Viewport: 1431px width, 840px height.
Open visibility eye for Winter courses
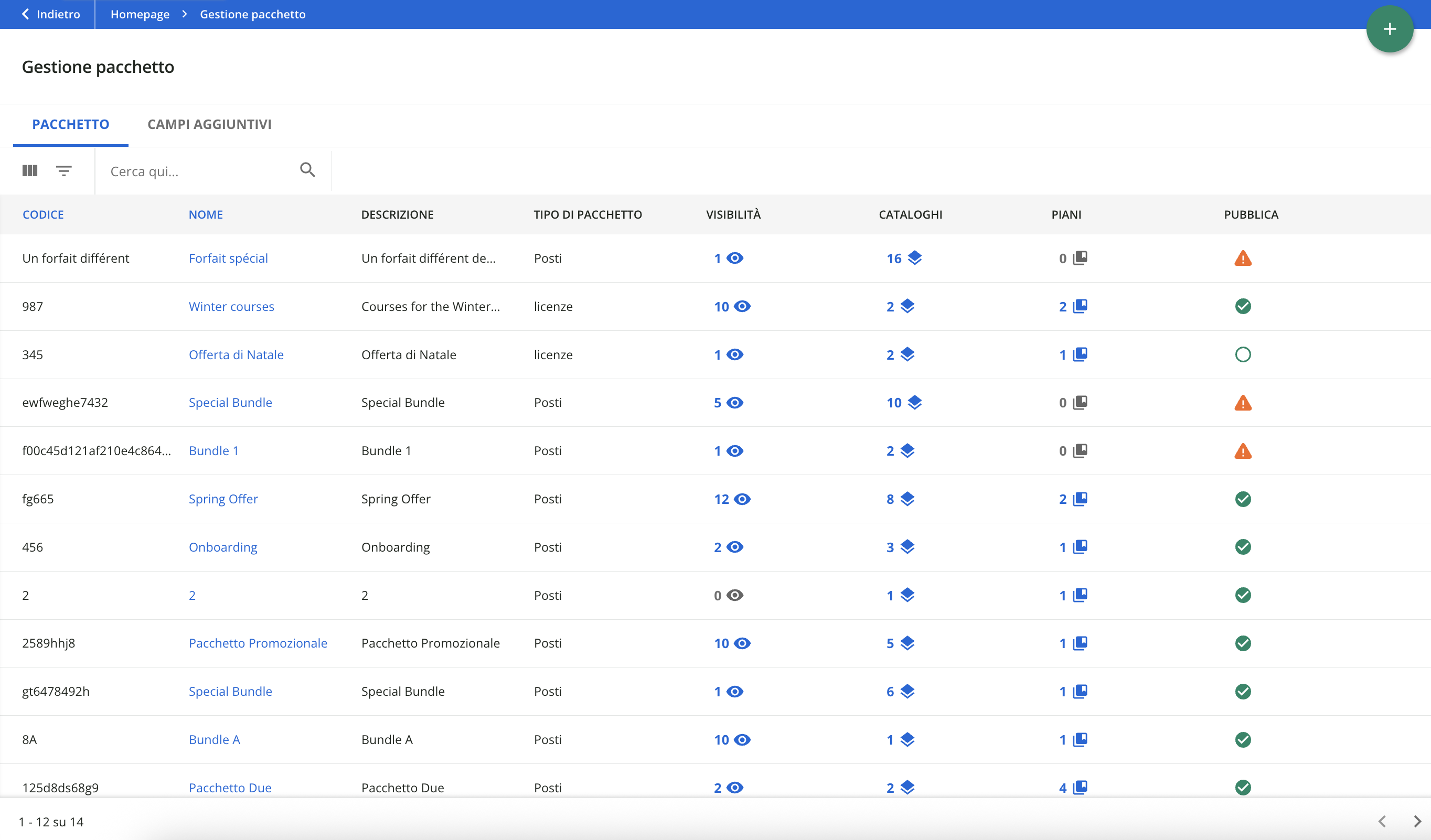[742, 307]
